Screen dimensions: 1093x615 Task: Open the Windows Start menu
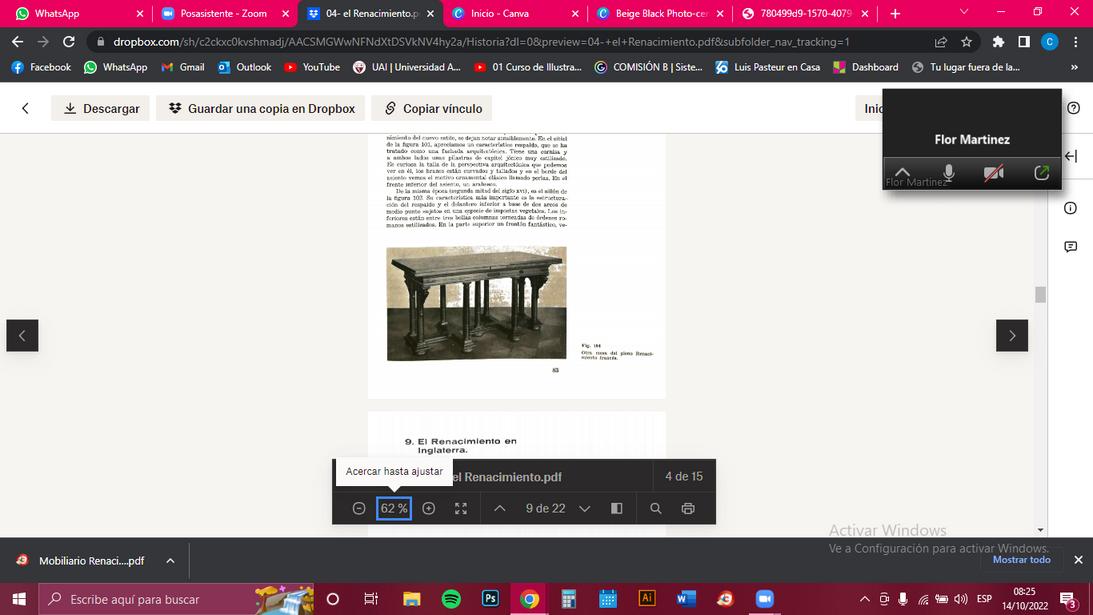coord(19,599)
